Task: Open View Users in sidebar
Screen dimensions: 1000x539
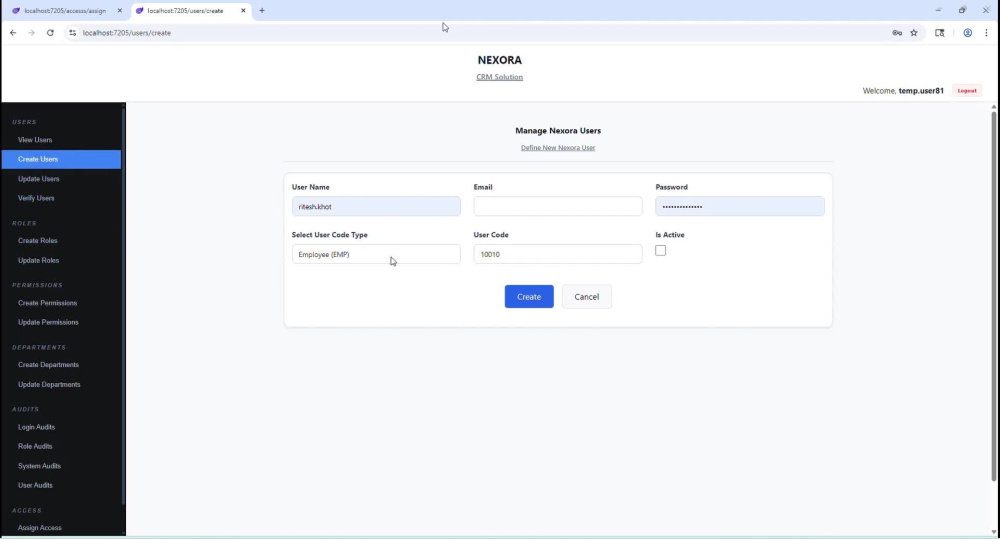Action: coord(35,140)
